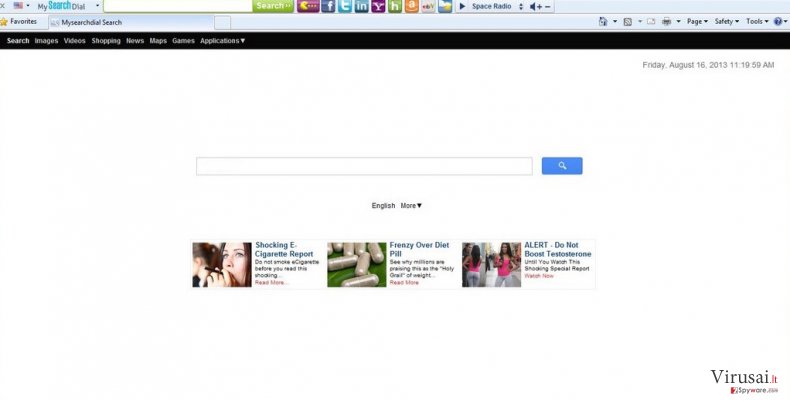Open the Page menu
This screenshot has height=402, width=790.
point(697,22)
